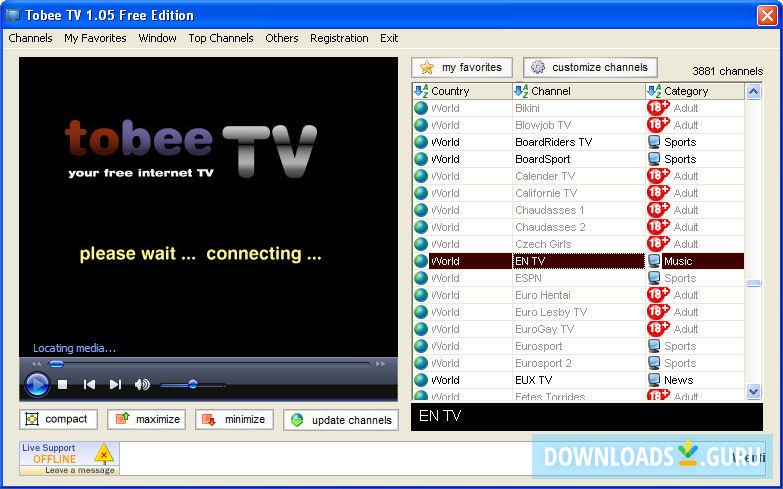Click the minimize button's arrow icon

tap(209, 420)
